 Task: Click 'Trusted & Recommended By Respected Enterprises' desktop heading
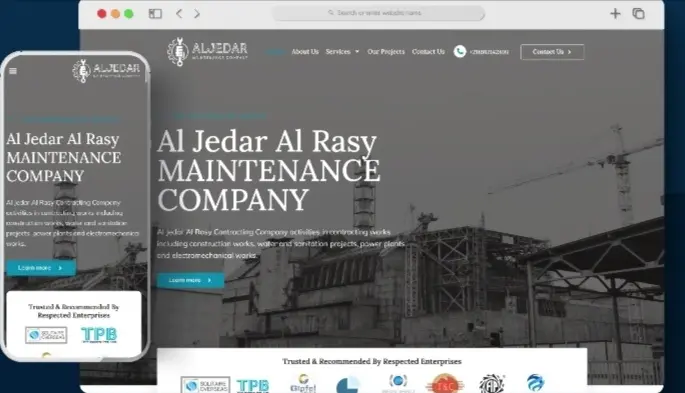click(372, 361)
